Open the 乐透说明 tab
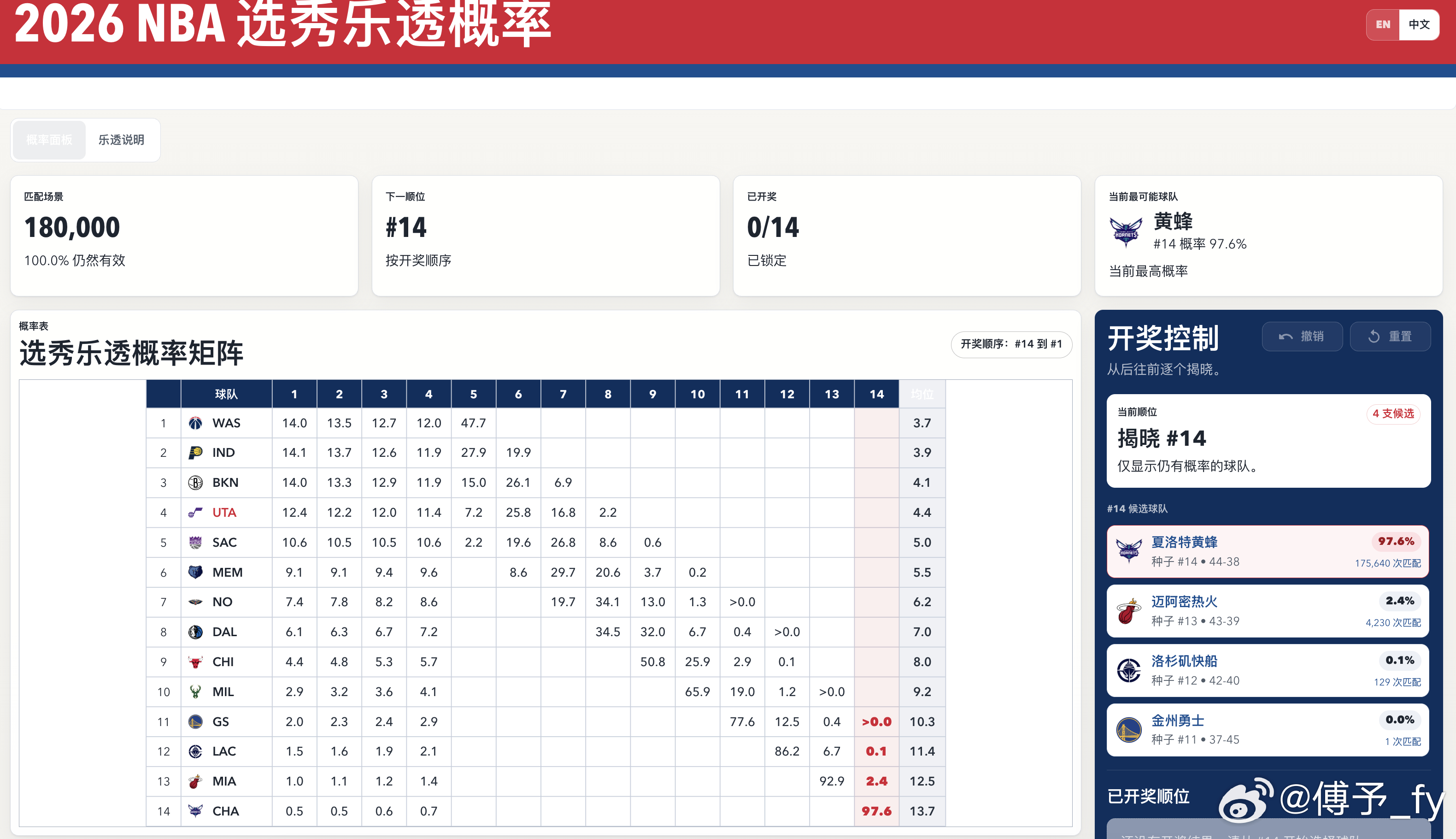The height and width of the screenshot is (839, 1456). tap(121, 140)
